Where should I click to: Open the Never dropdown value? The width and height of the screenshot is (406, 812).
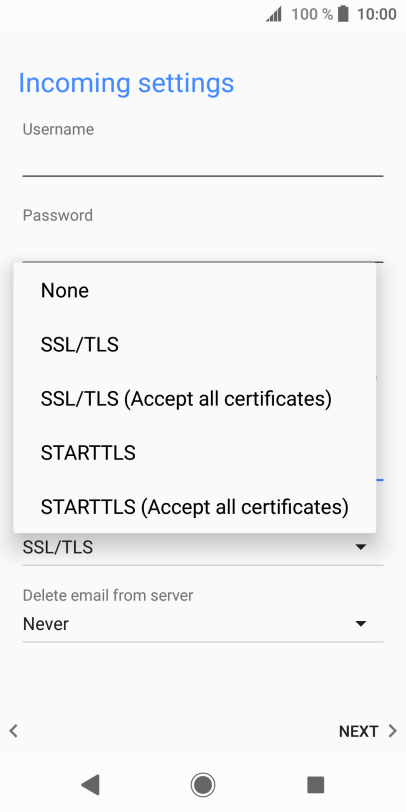click(x=202, y=624)
